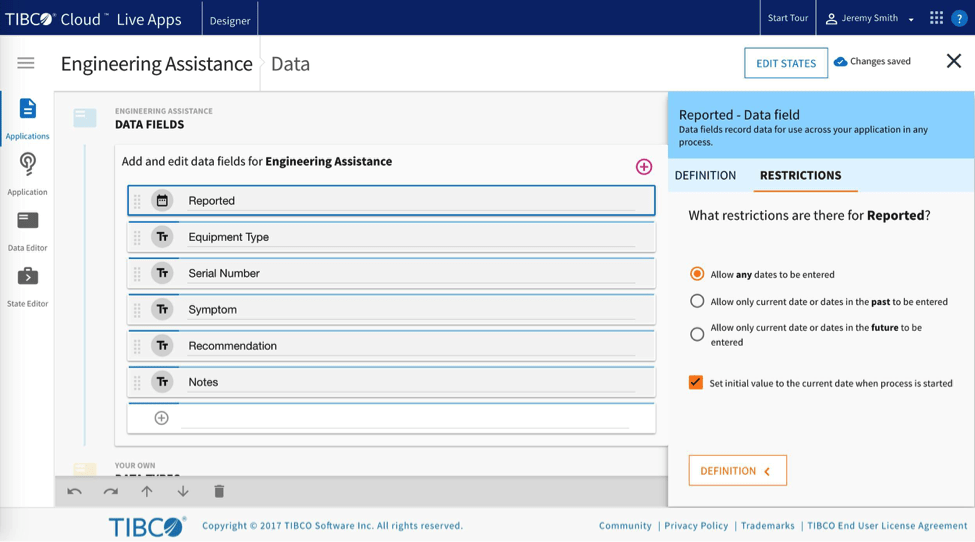The width and height of the screenshot is (975, 542).
Task: Delete the selected field with trash icon
Action: tap(219, 492)
